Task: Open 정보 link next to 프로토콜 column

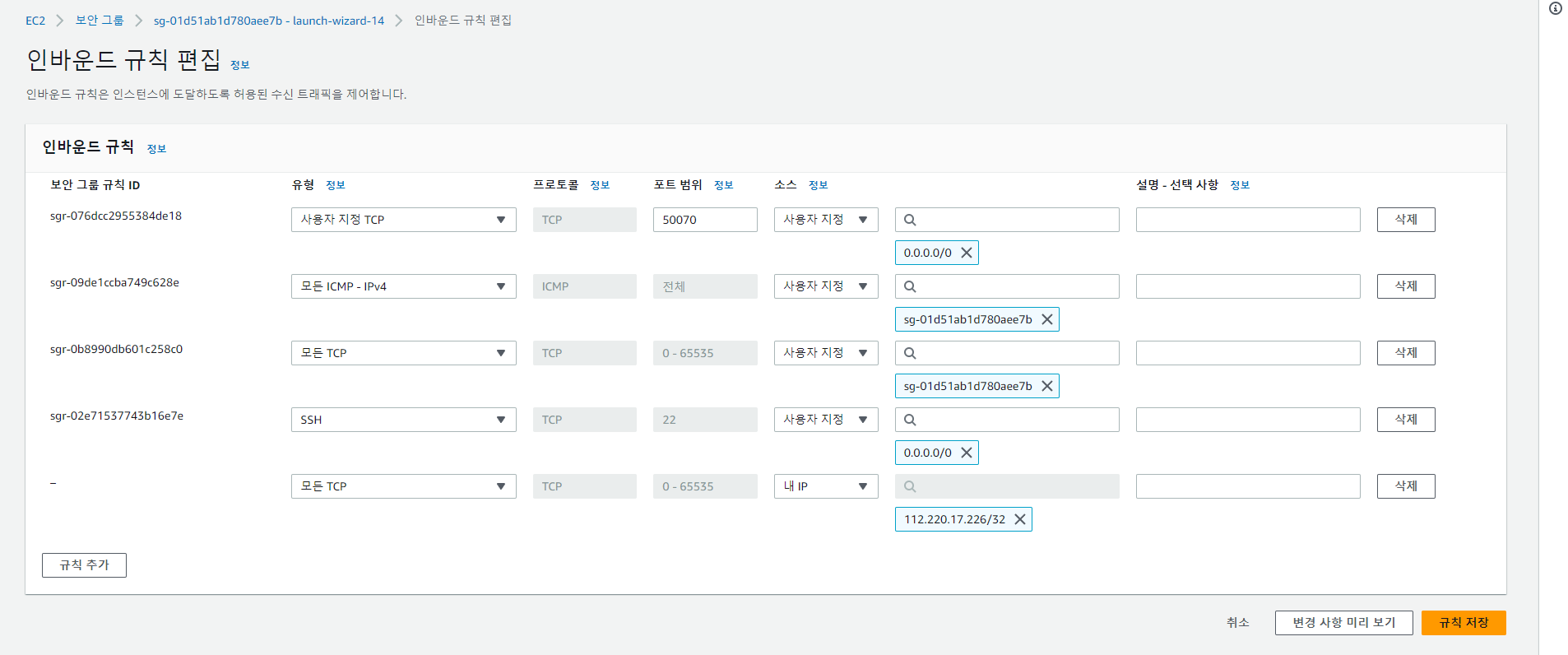Action: 600,185
